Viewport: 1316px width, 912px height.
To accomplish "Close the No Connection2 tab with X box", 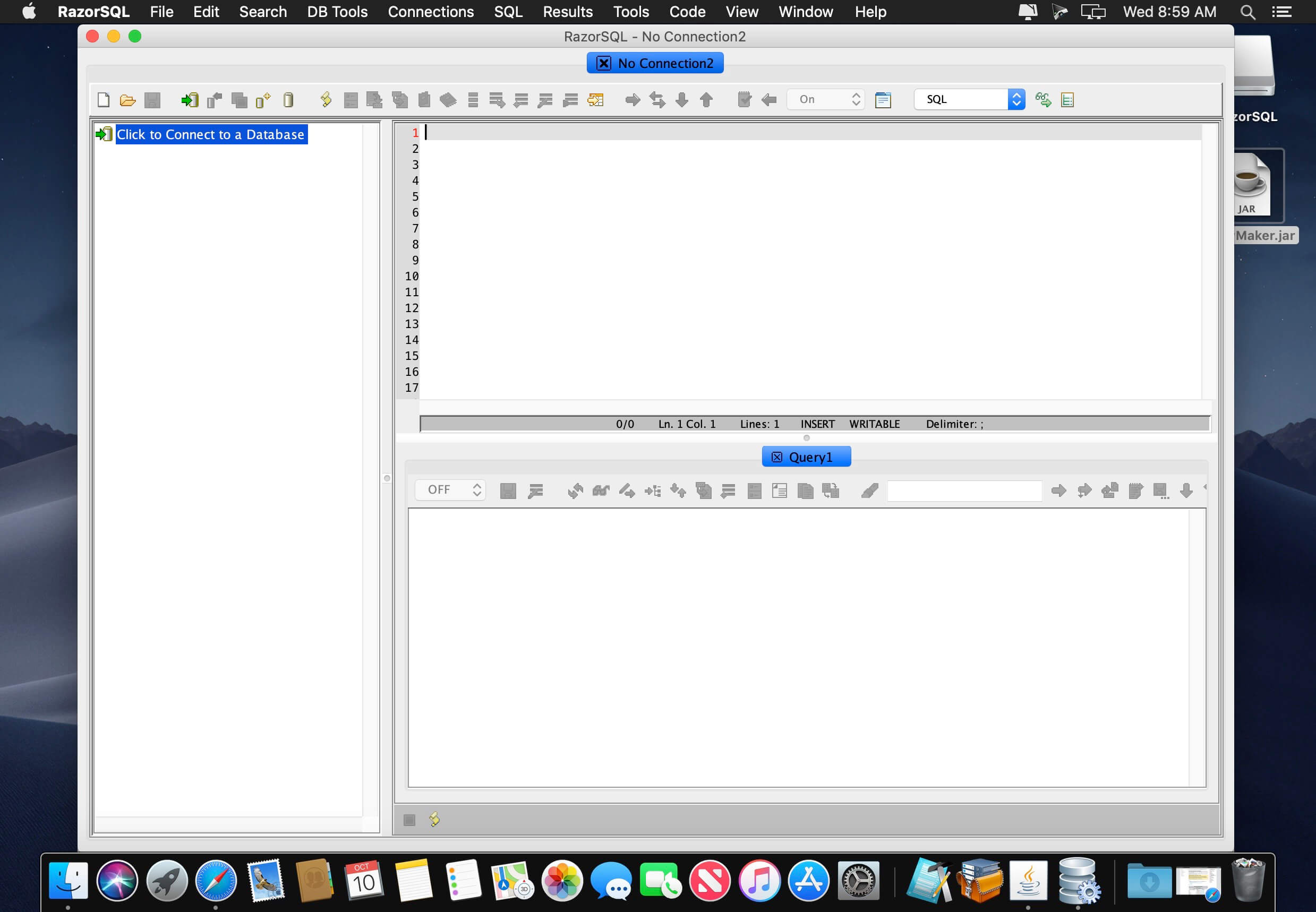I will pos(604,63).
